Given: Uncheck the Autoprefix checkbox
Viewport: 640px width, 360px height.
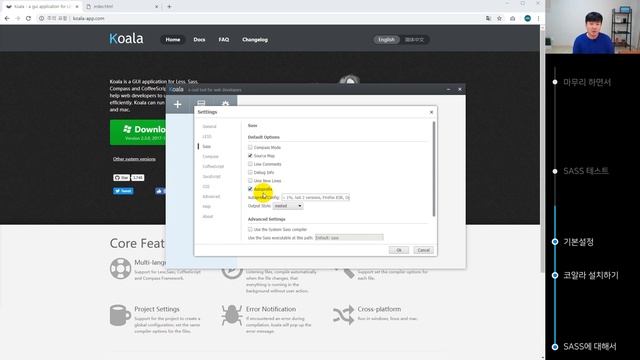Looking at the screenshot, I should (x=250, y=189).
